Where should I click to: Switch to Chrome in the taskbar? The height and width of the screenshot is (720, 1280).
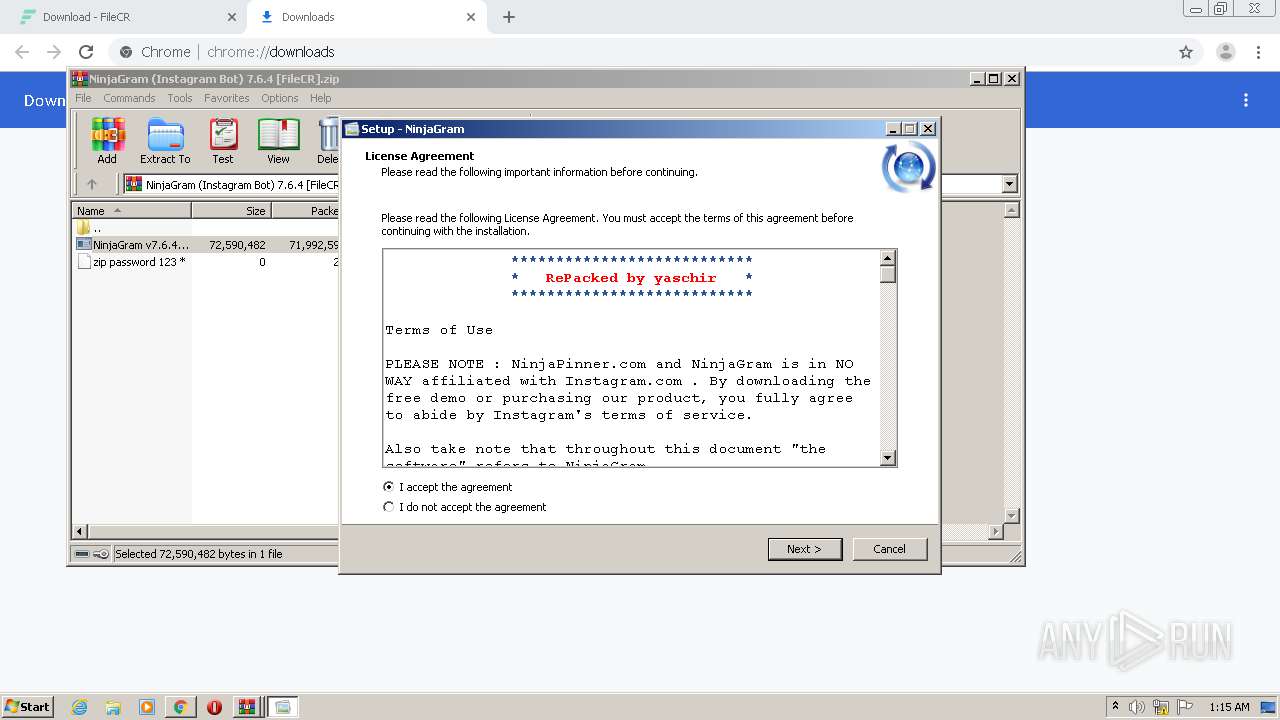tap(180, 707)
